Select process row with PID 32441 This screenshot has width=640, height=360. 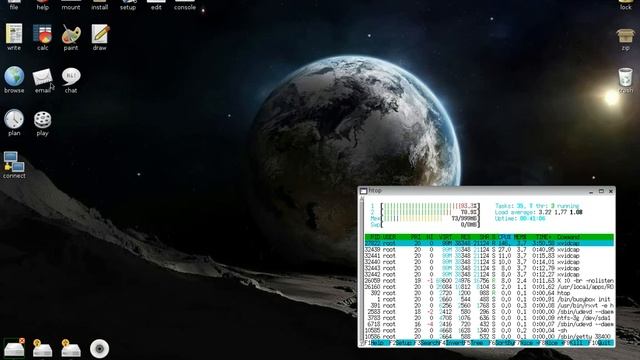489,256
